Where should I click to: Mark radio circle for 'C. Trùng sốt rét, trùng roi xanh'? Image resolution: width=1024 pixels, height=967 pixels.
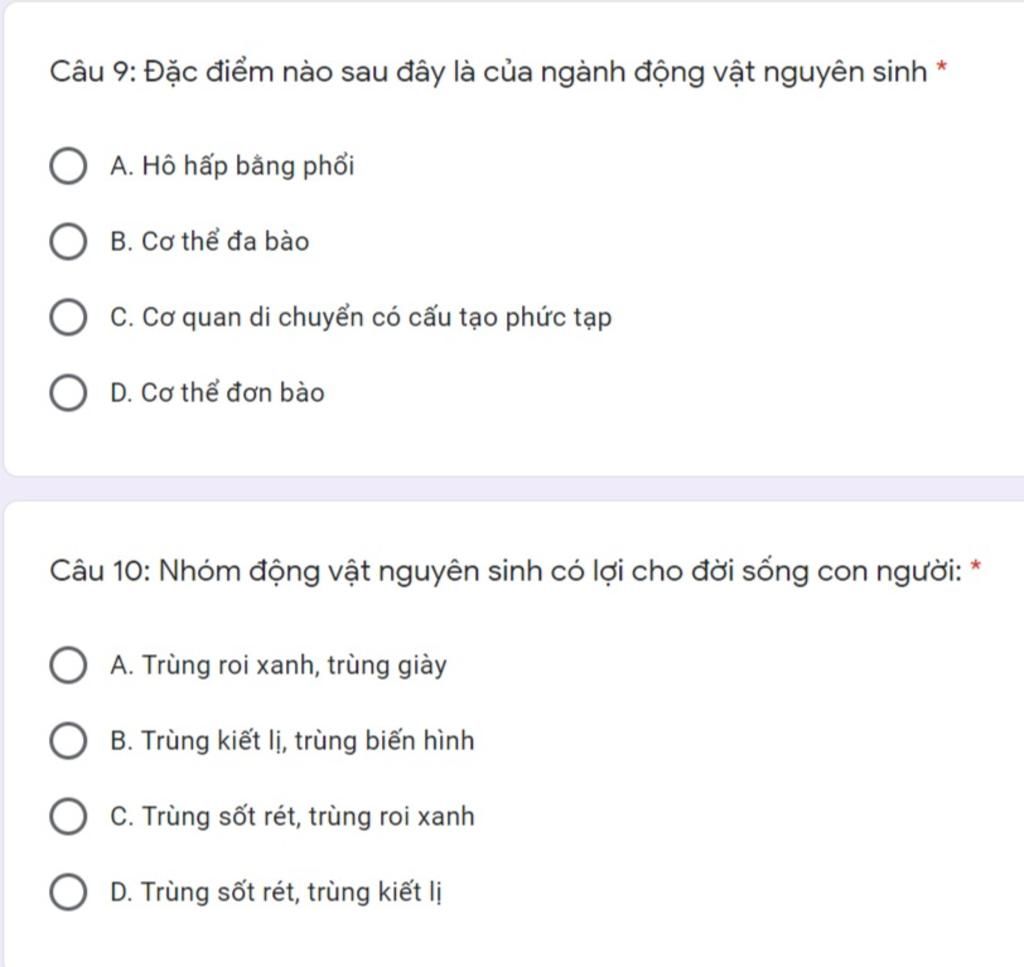pos(68,817)
